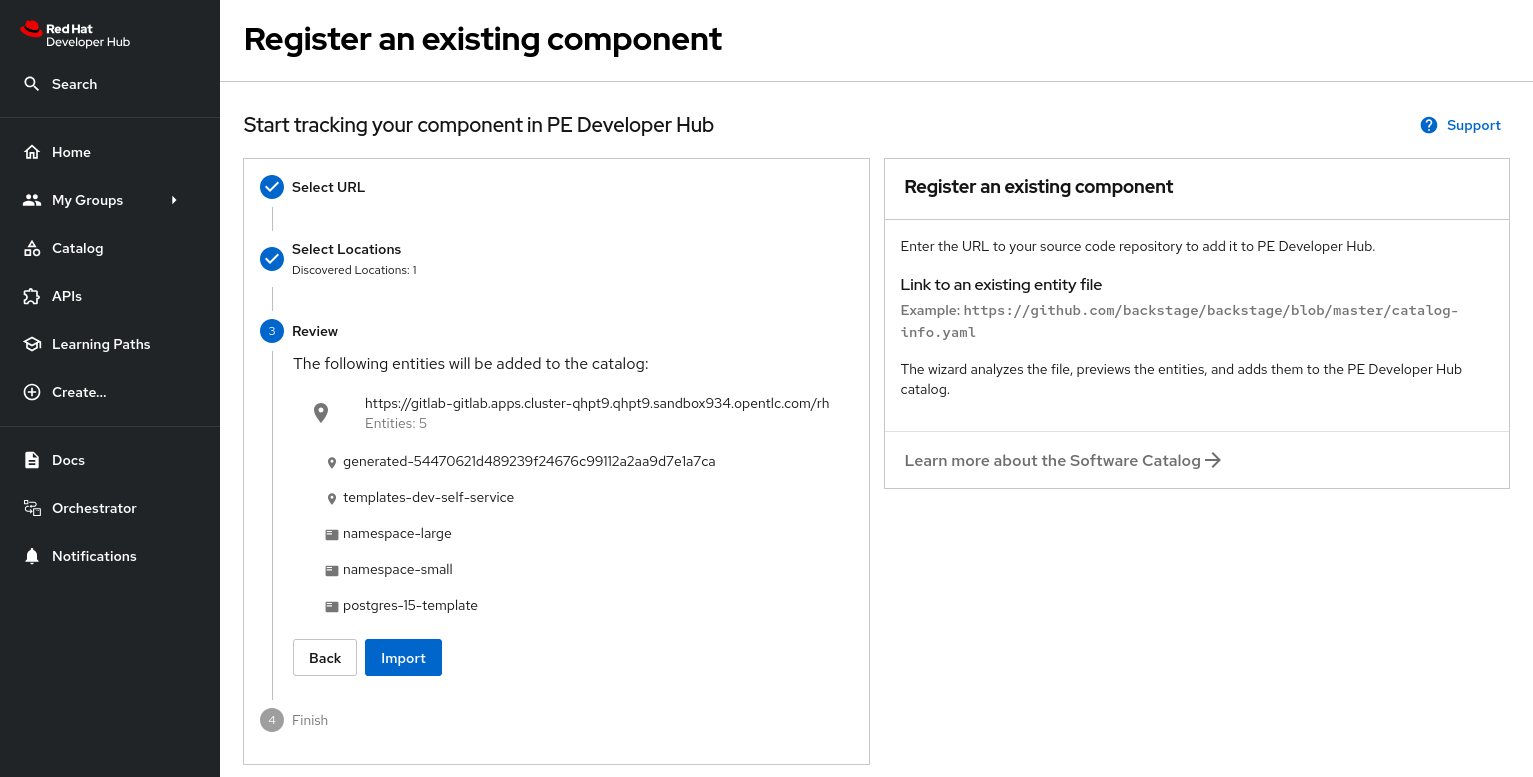The image size is (1533, 777).
Task: Open the Support link
Action: click(1460, 125)
